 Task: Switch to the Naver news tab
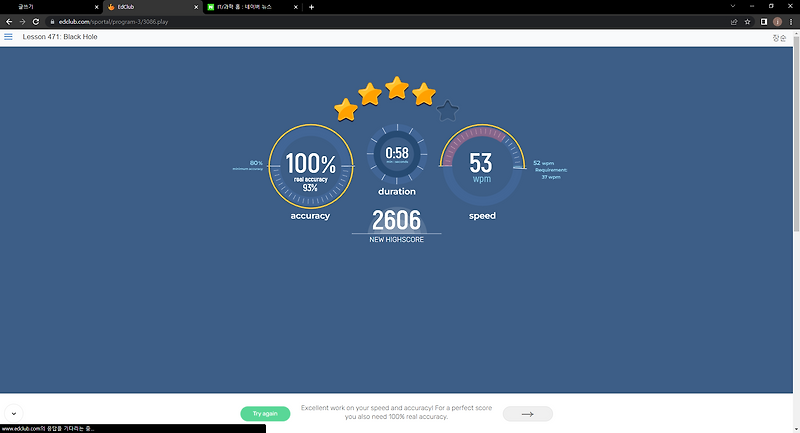pyautogui.click(x=253, y=7)
